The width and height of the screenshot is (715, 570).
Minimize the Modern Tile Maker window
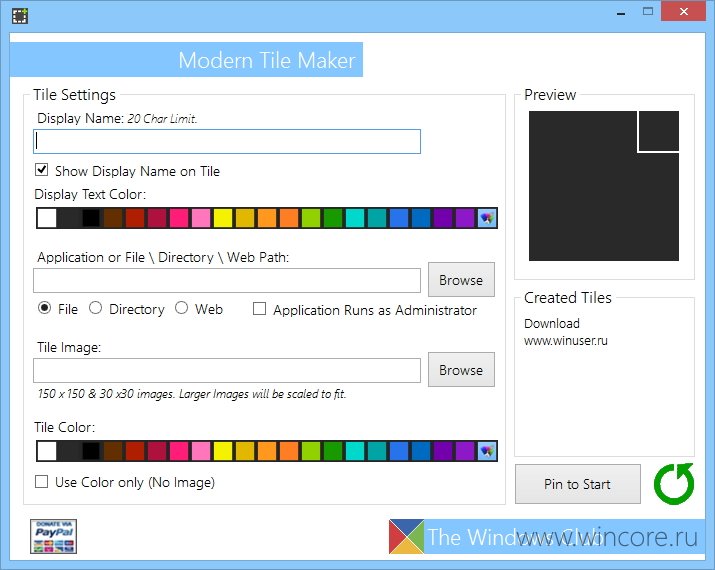621,12
